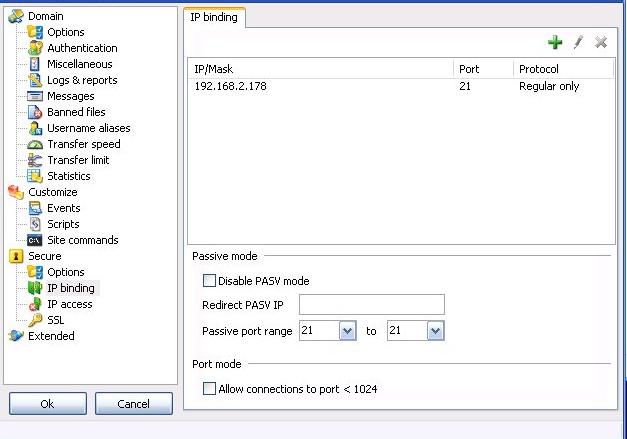
Task: Click the Ok button
Action: pyautogui.click(x=48, y=403)
